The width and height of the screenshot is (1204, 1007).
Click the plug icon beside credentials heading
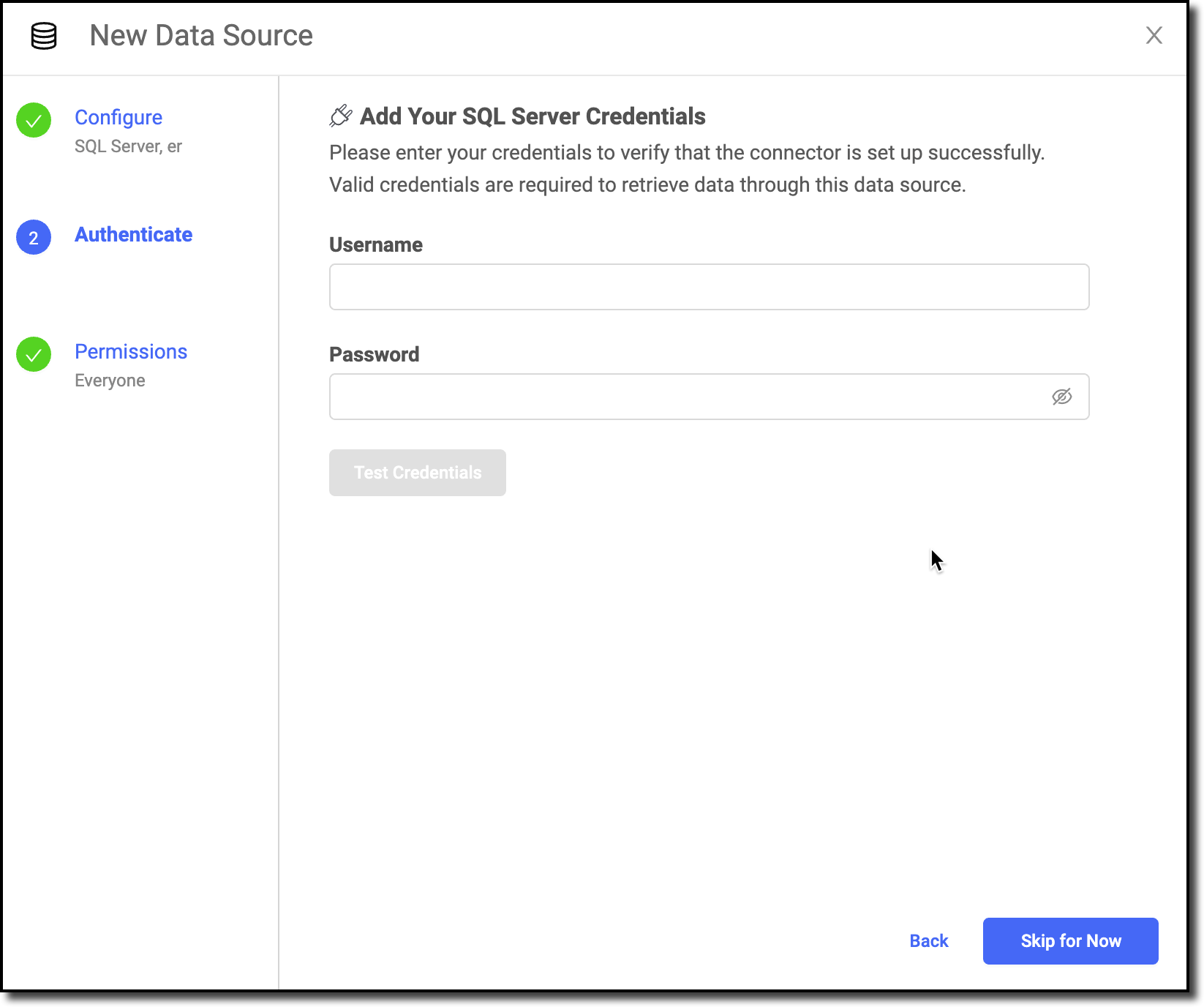341,116
